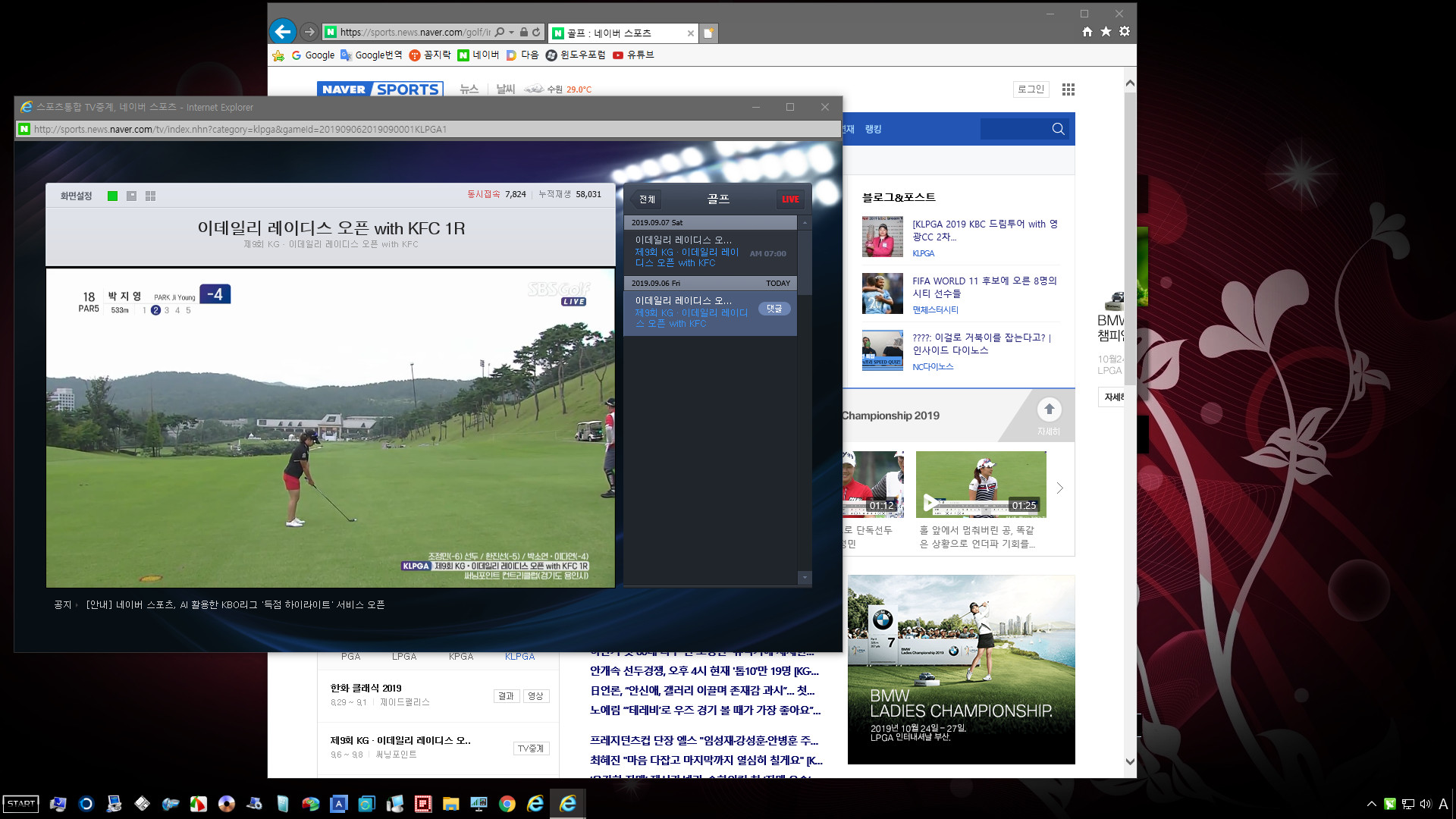Switch to the PGA tab

[x=350, y=657]
